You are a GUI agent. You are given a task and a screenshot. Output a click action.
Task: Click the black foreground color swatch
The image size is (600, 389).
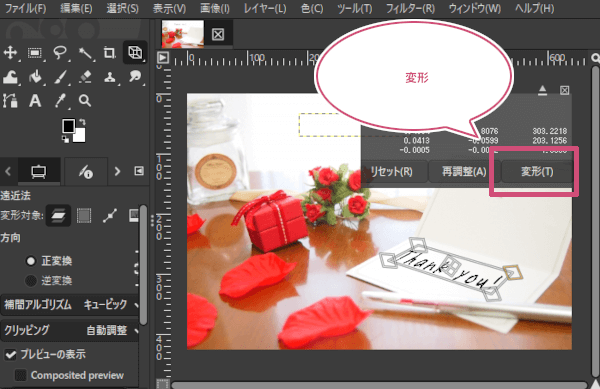click(68, 126)
